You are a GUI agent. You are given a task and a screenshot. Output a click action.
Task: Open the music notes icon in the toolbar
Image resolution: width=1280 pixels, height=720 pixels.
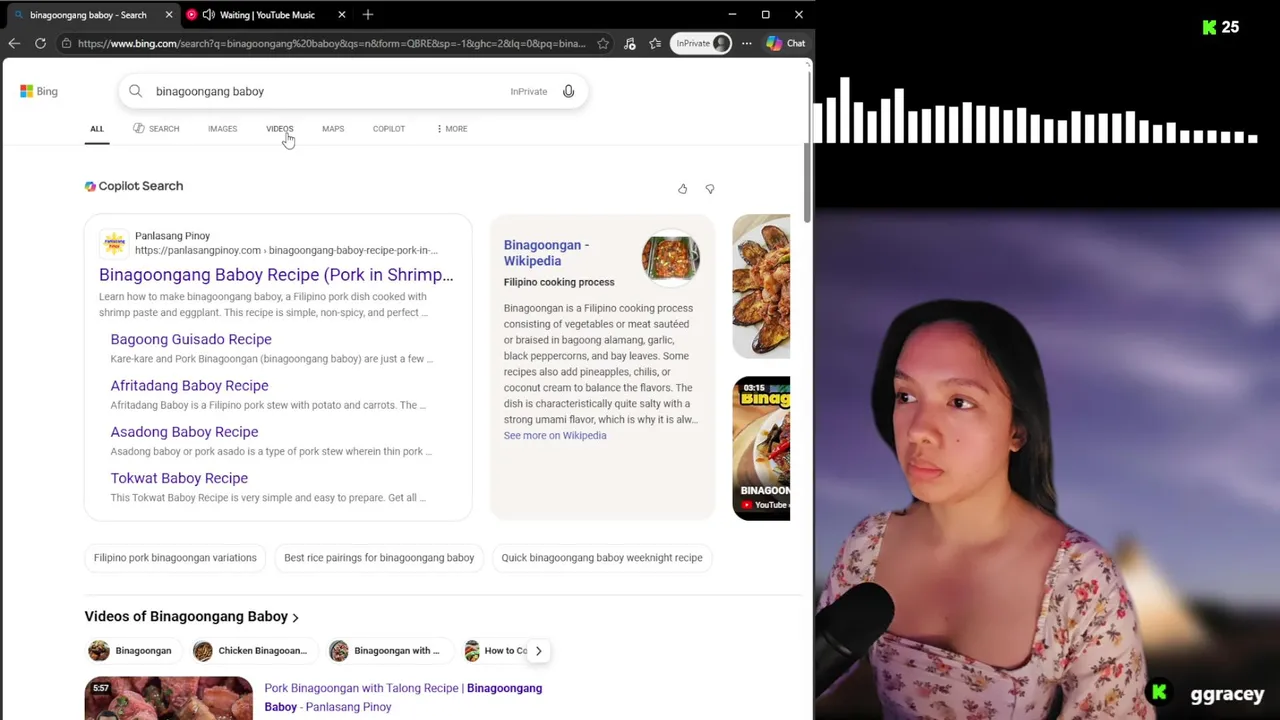pos(629,43)
